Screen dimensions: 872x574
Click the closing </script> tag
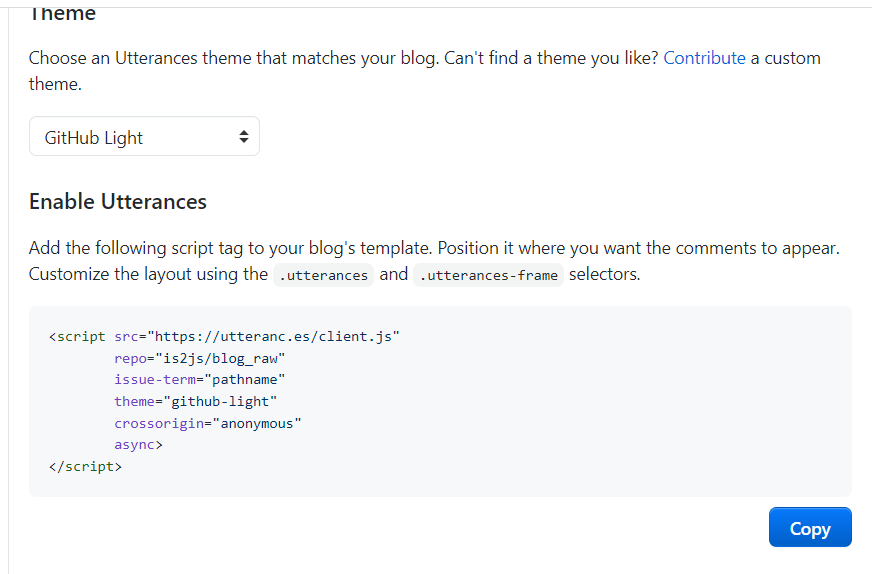pos(85,466)
